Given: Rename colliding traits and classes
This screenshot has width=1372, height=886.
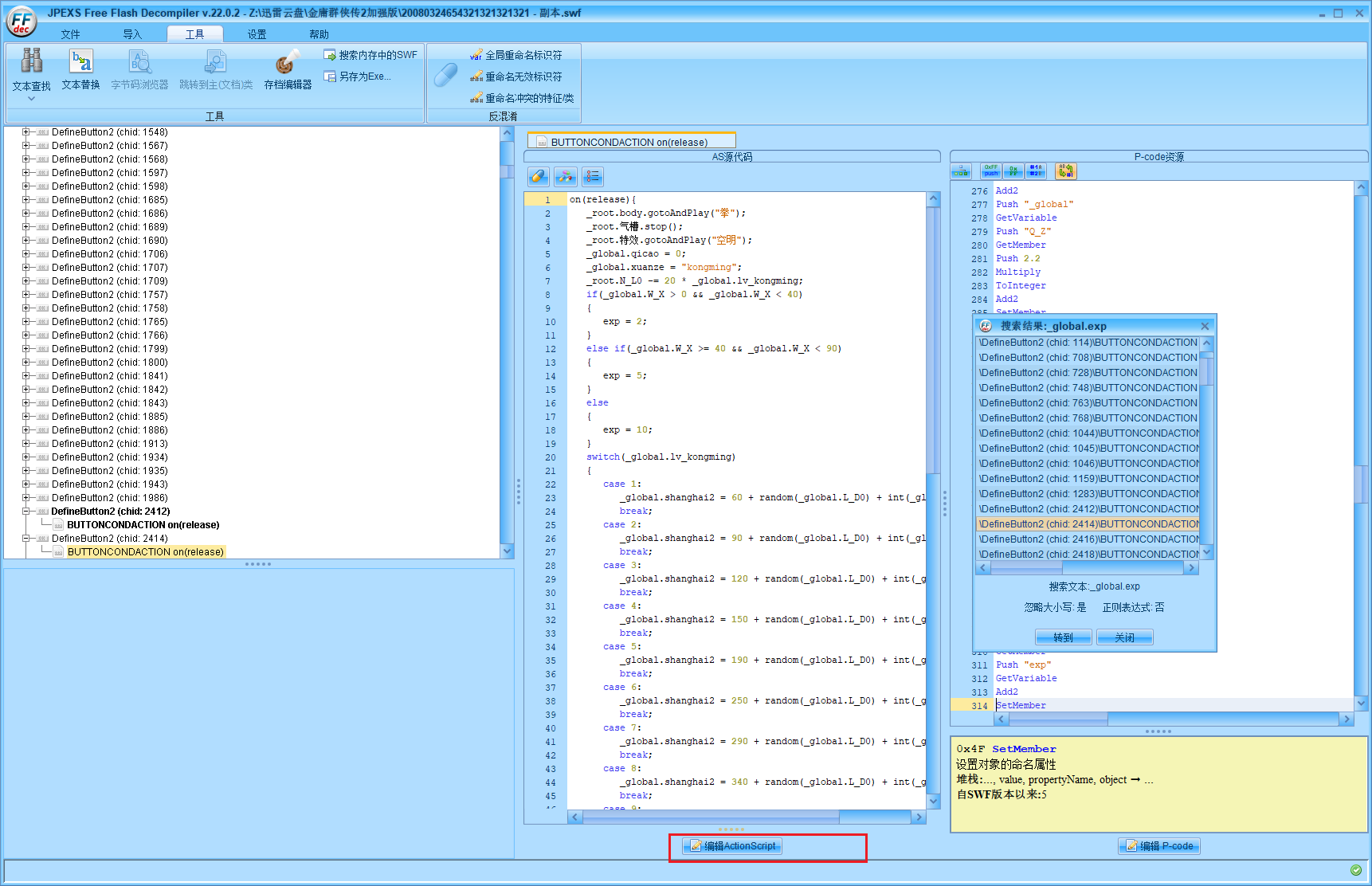Looking at the screenshot, I should pyautogui.click(x=522, y=98).
